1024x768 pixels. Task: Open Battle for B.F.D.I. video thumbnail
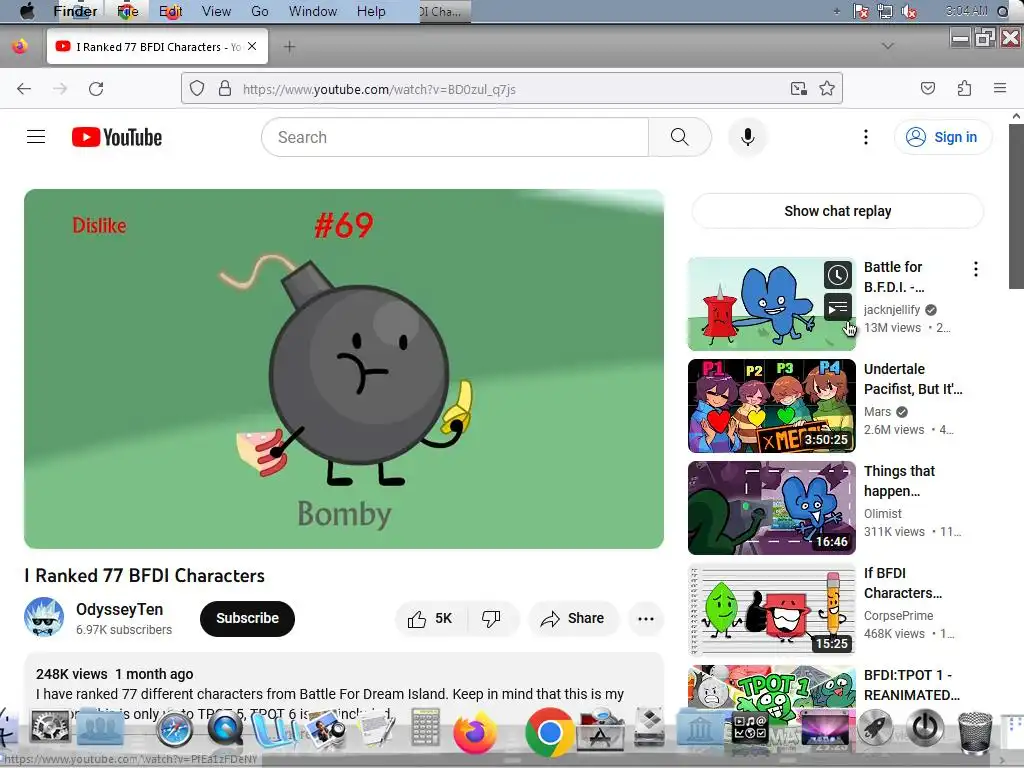pos(771,304)
